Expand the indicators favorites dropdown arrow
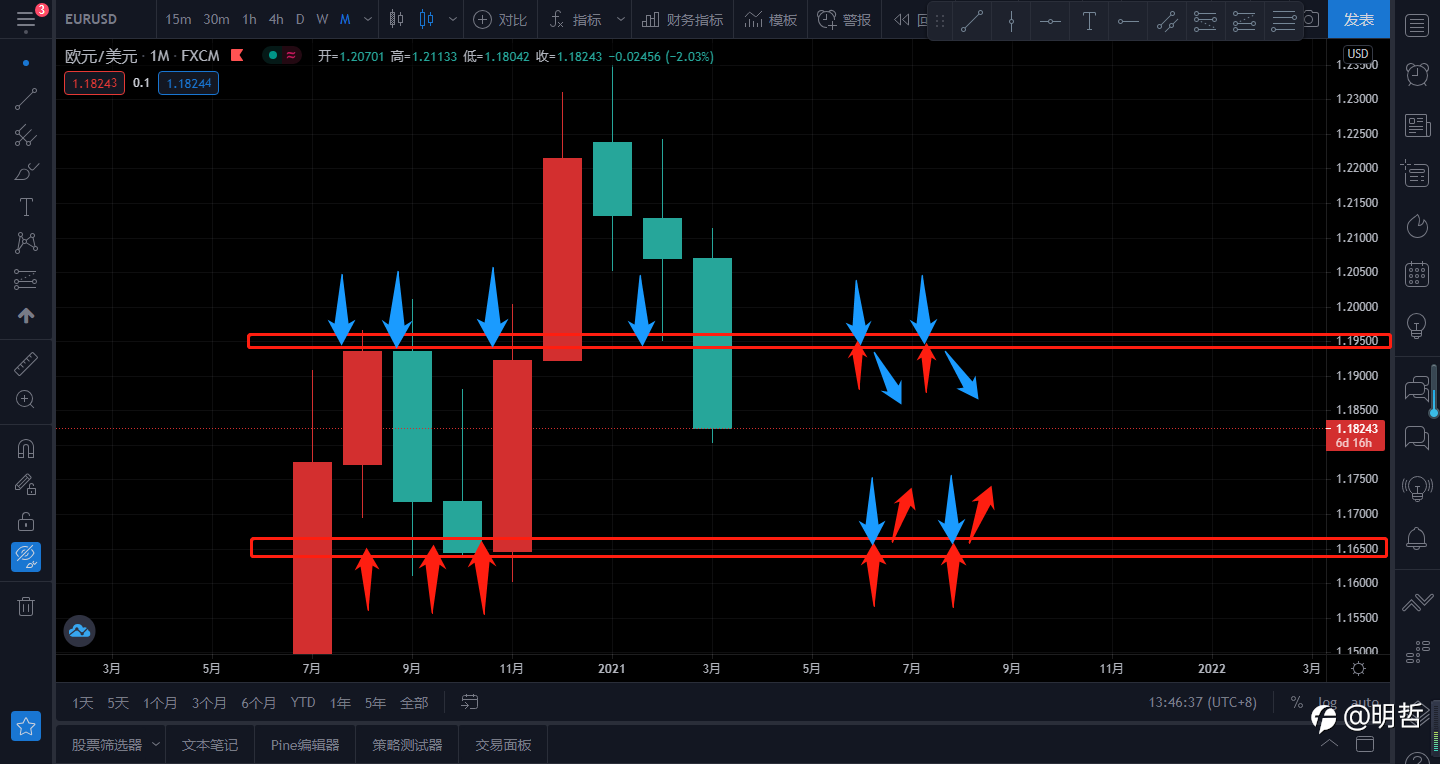 621,19
